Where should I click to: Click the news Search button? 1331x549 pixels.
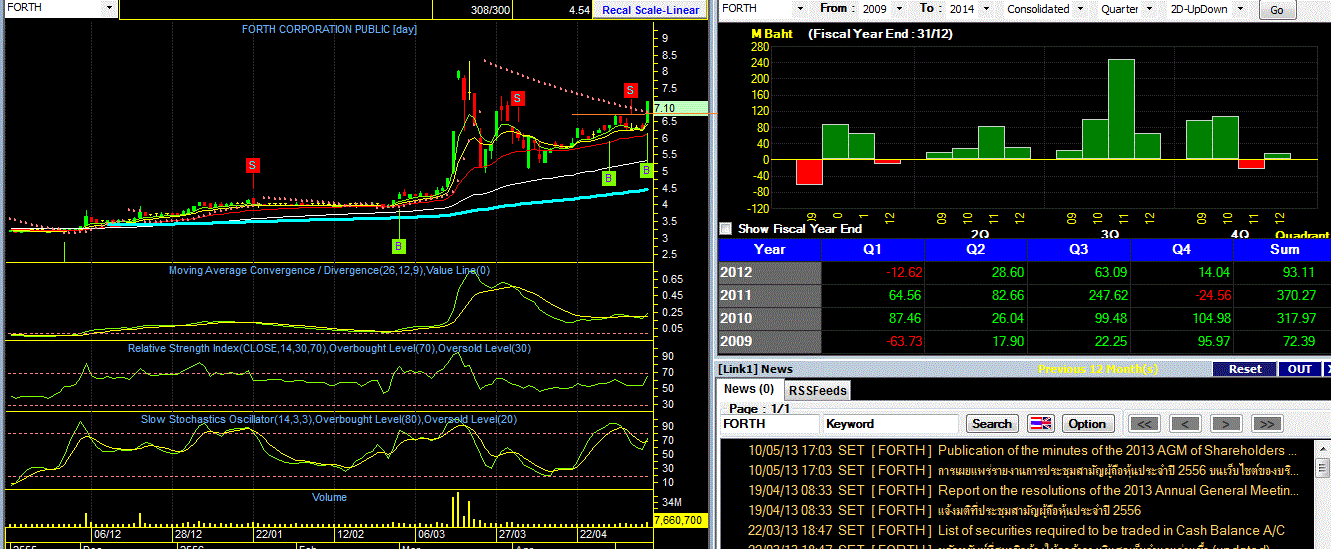(x=992, y=424)
